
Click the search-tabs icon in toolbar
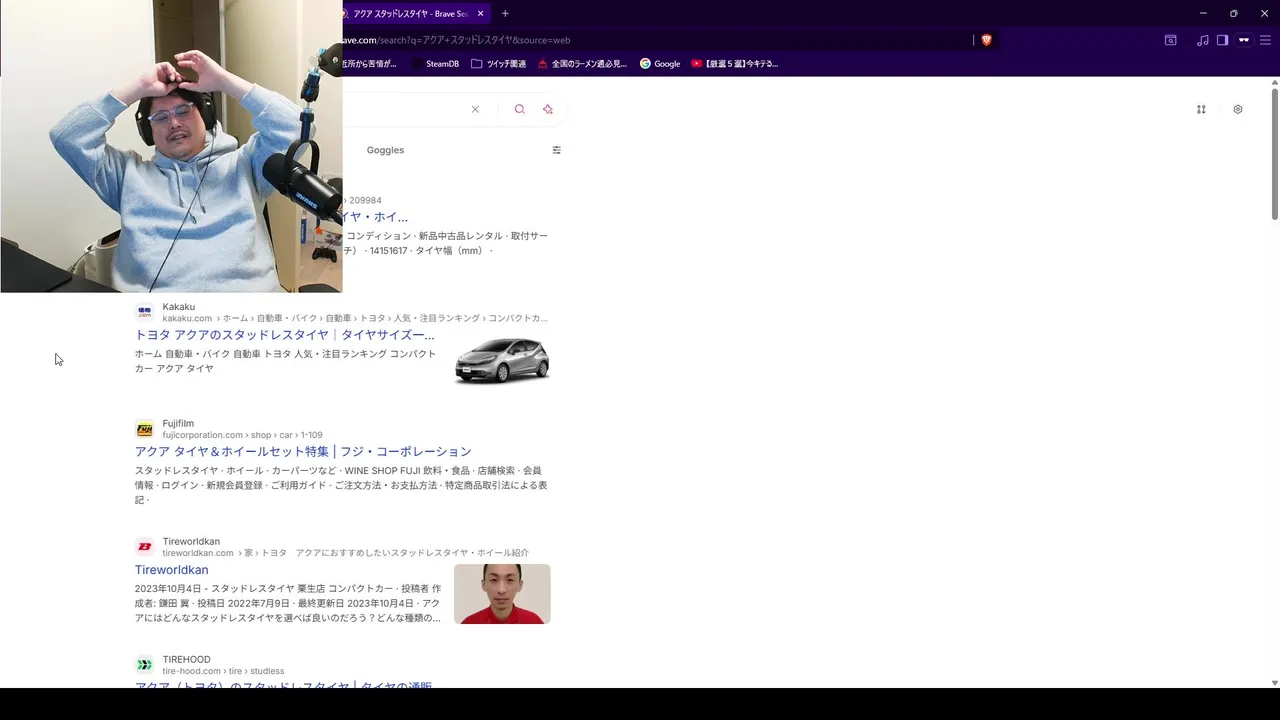pos(1170,40)
